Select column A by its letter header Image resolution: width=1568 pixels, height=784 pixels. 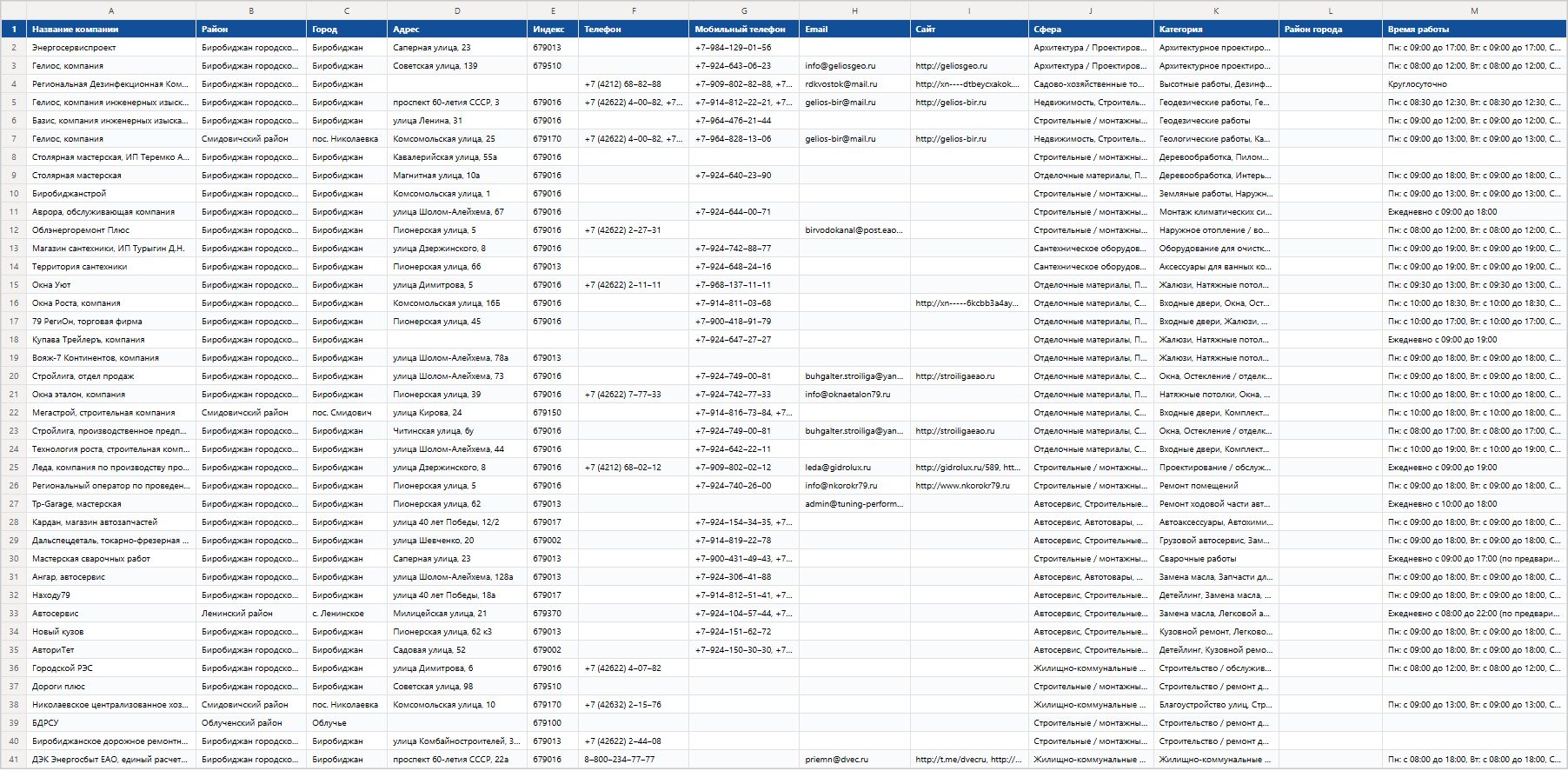(x=111, y=10)
